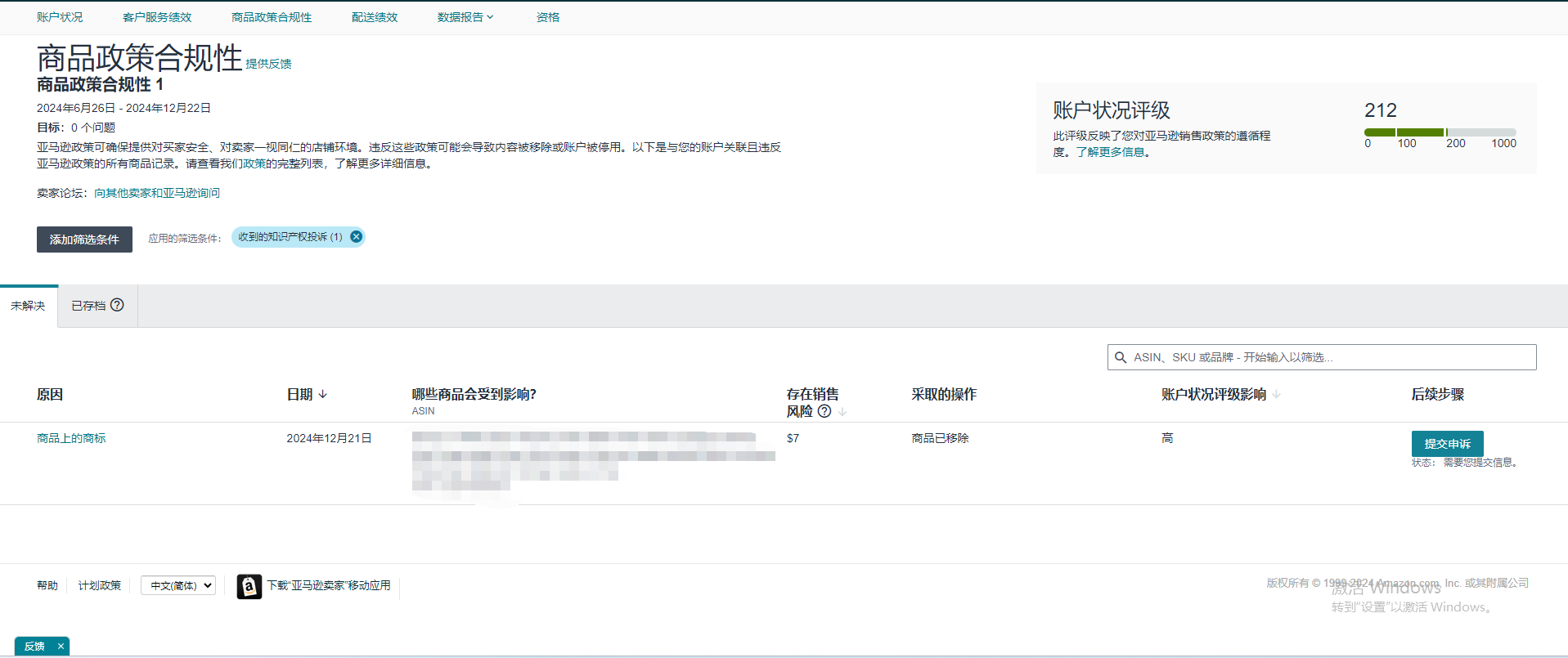This screenshot has width=1568, height=658.
Task: Switch to the 未解决 tab
Action: 29,306
